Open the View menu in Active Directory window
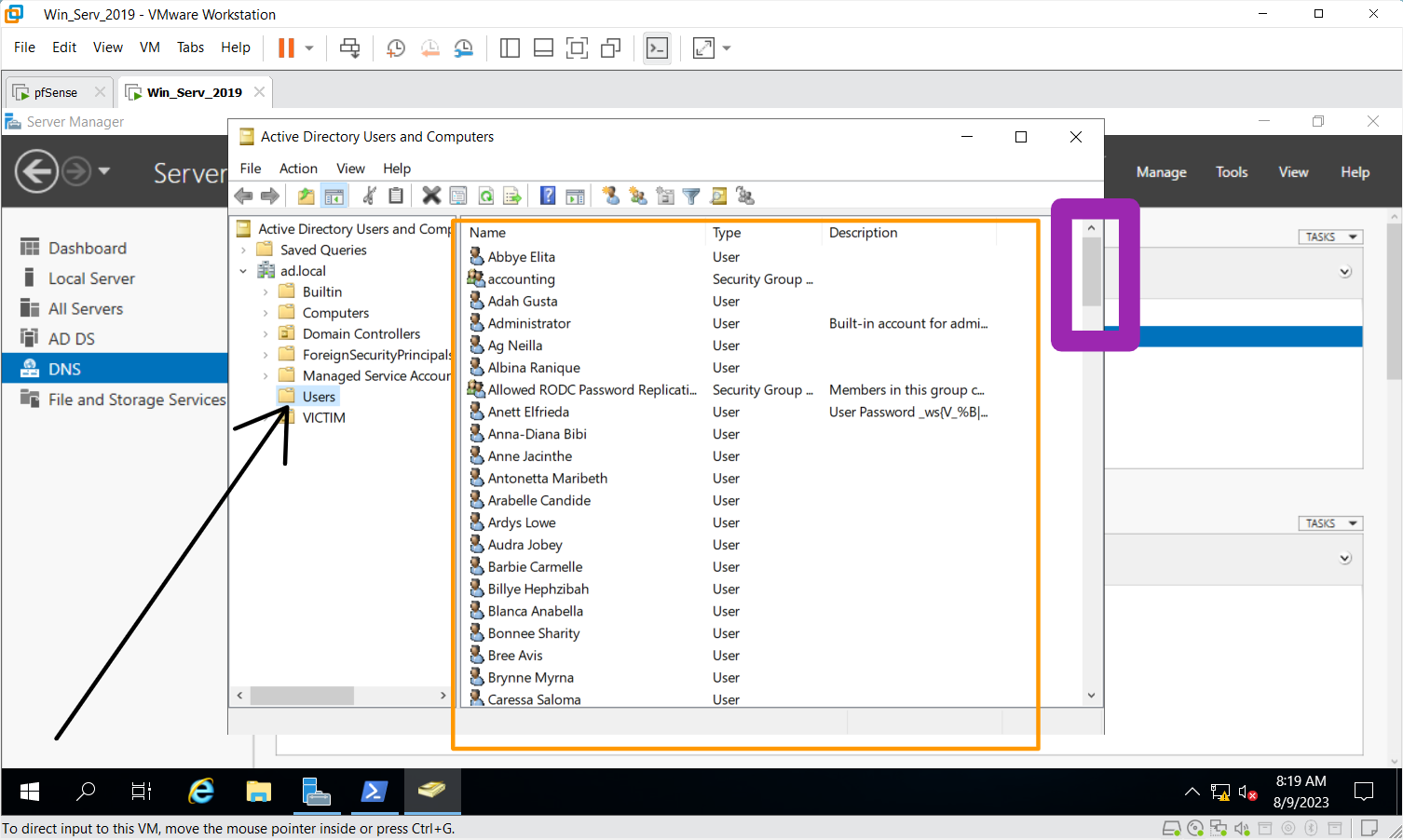The height and width of the screenshot is (840, 1403). 350,169
